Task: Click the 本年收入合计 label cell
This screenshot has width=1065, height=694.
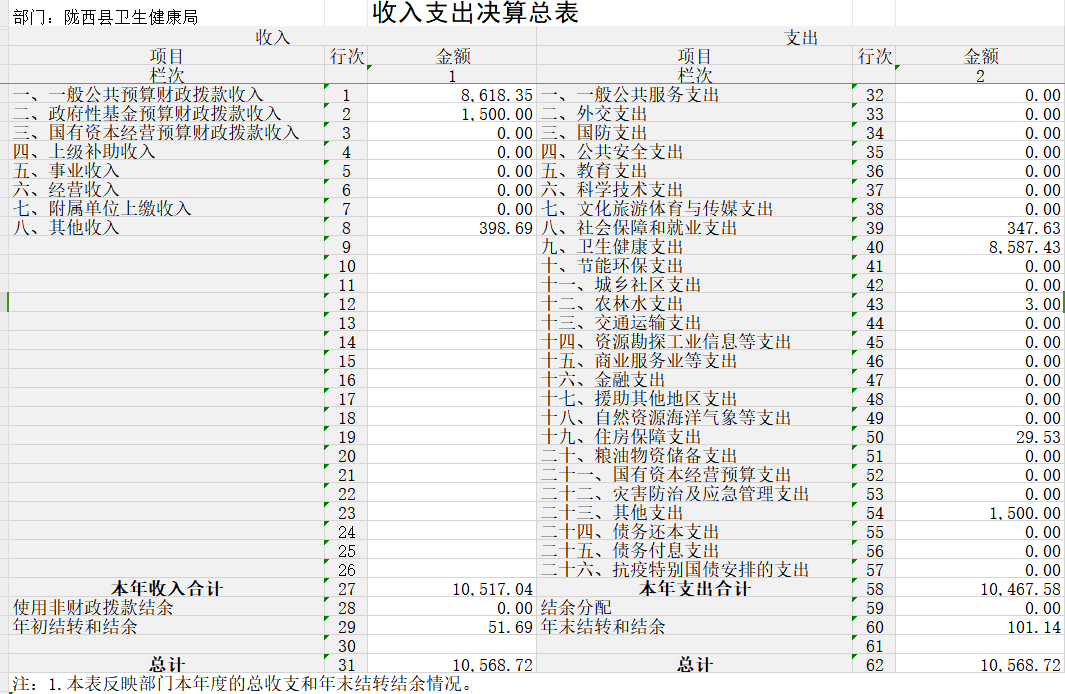Action: [166, 589]
